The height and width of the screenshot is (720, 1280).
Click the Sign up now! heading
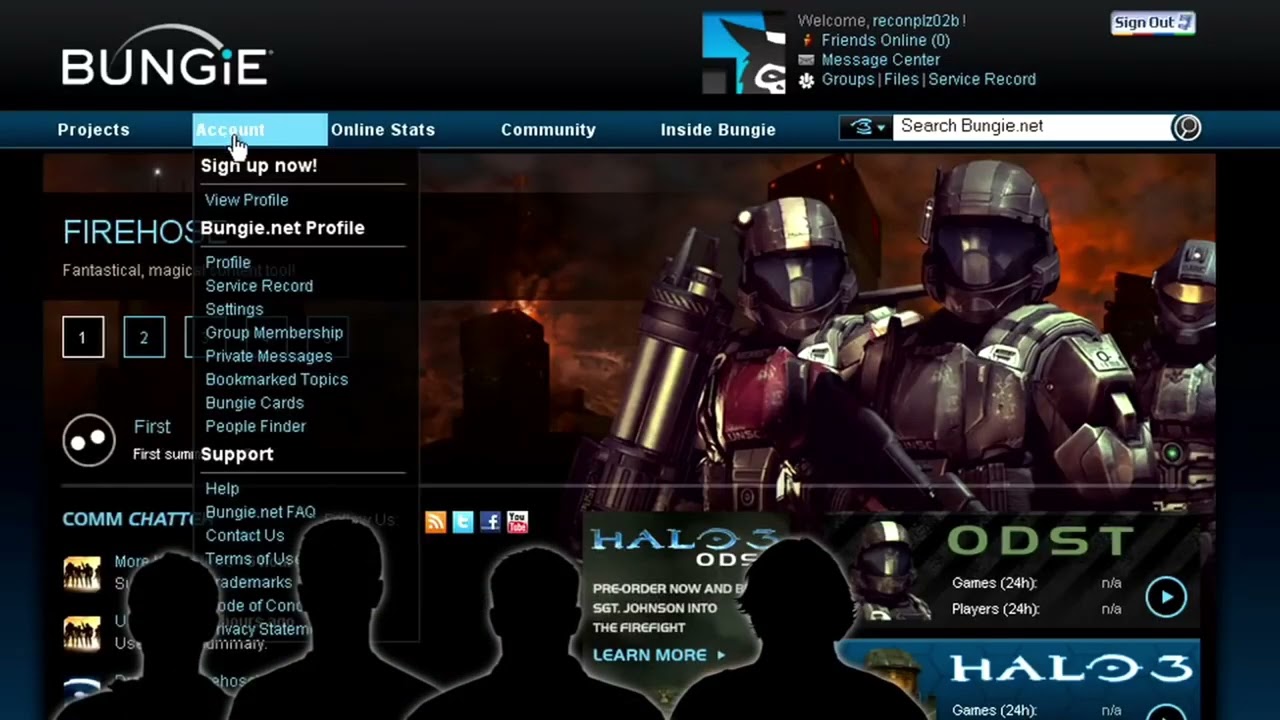tap(259, 166)
